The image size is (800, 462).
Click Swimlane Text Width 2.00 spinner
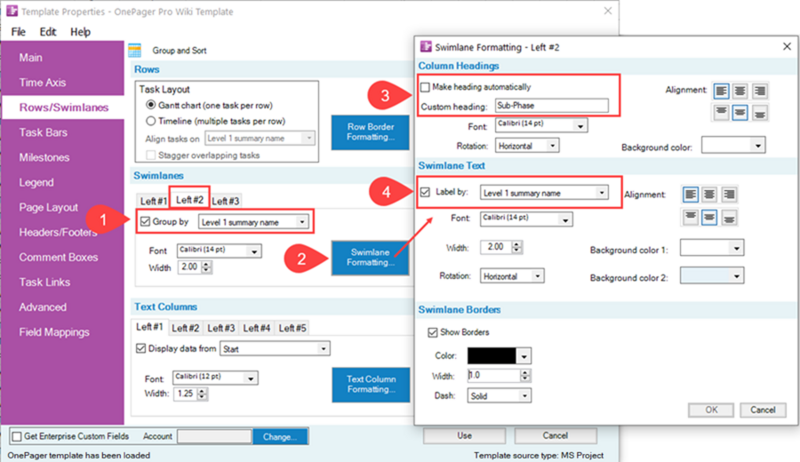coord(501,247)
